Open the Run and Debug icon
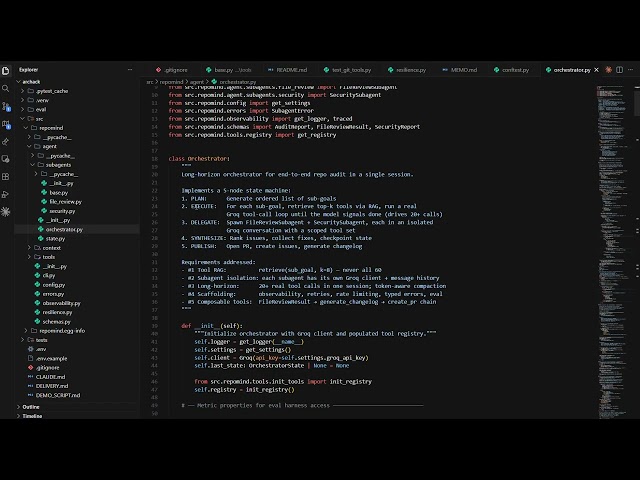This screenshot has height=480, width=640. [6, 194]
